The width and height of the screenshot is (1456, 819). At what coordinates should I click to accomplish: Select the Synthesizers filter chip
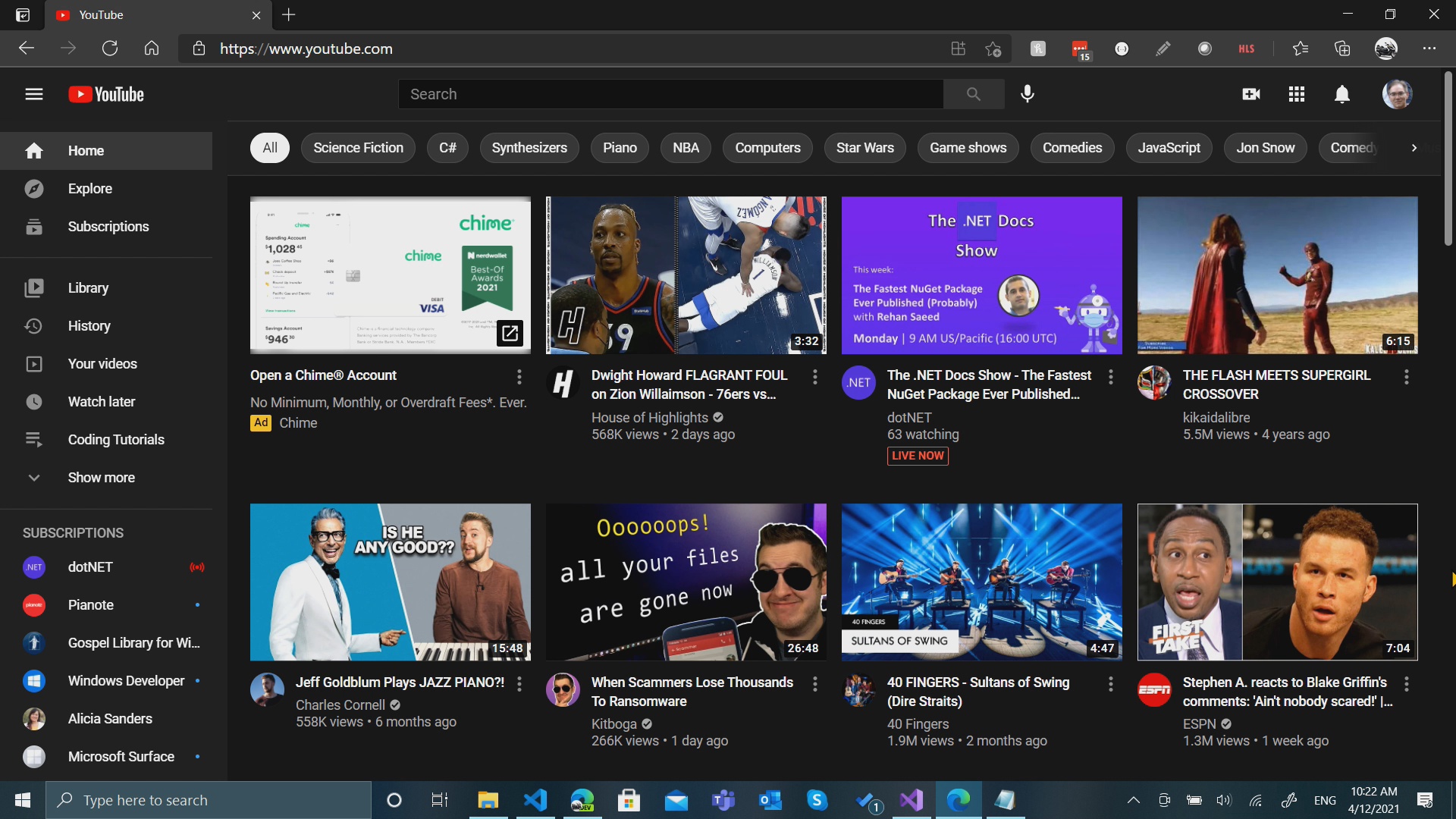click(x=529, y=148)
